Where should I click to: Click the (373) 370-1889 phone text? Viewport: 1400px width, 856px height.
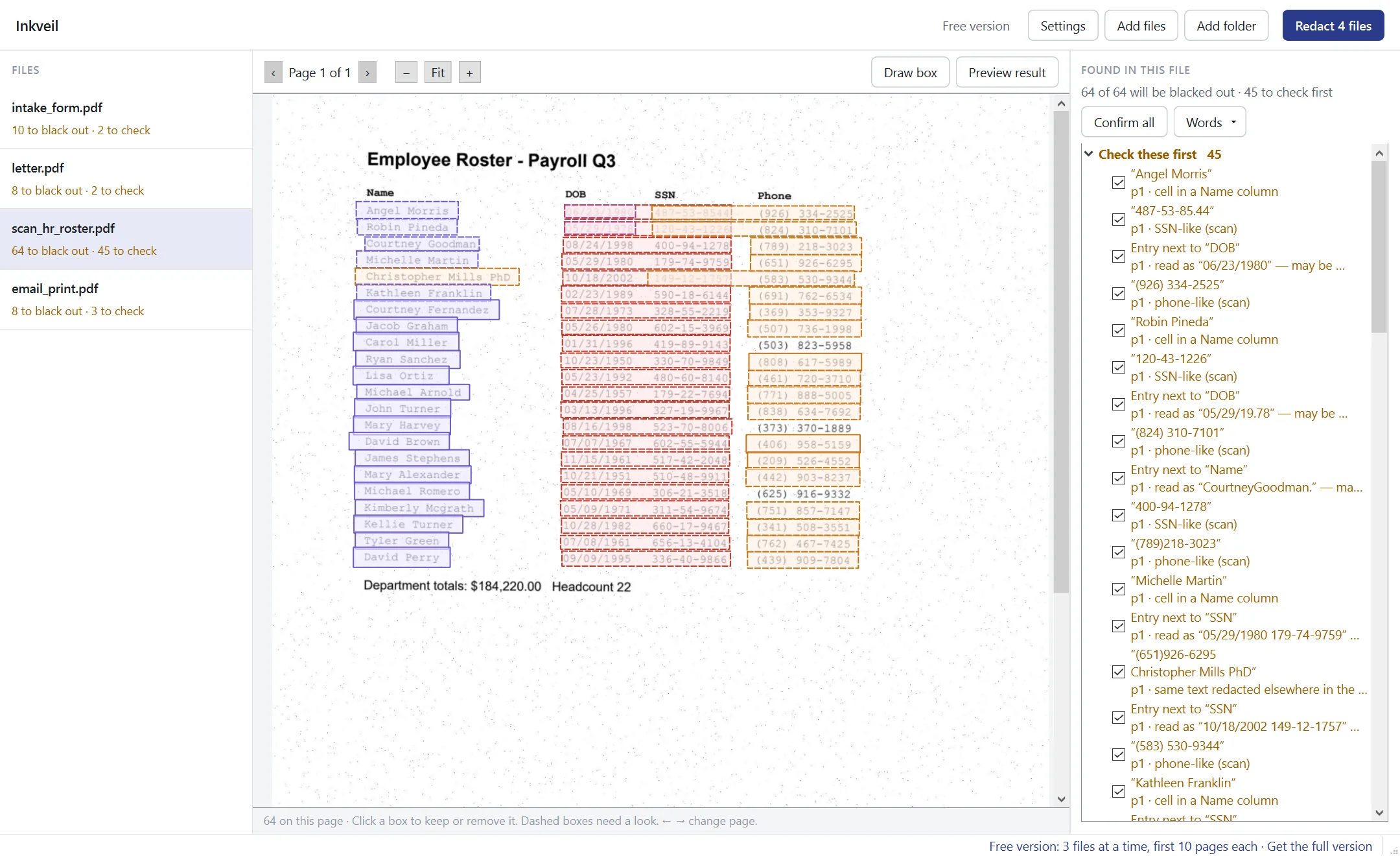click(x=804, y=428)
